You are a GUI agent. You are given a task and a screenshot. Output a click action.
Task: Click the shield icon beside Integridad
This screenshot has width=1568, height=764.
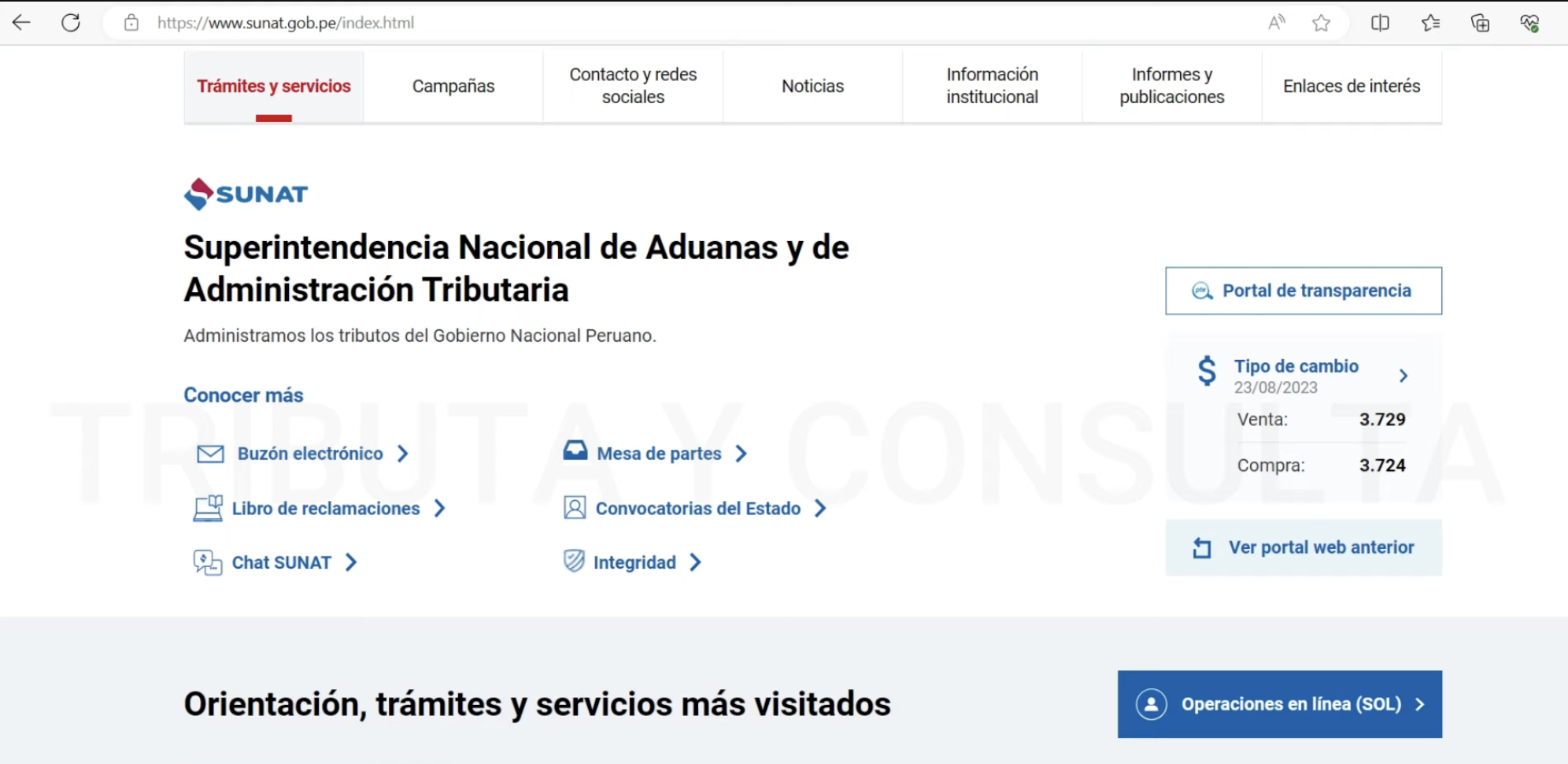(x=575, y=561)
